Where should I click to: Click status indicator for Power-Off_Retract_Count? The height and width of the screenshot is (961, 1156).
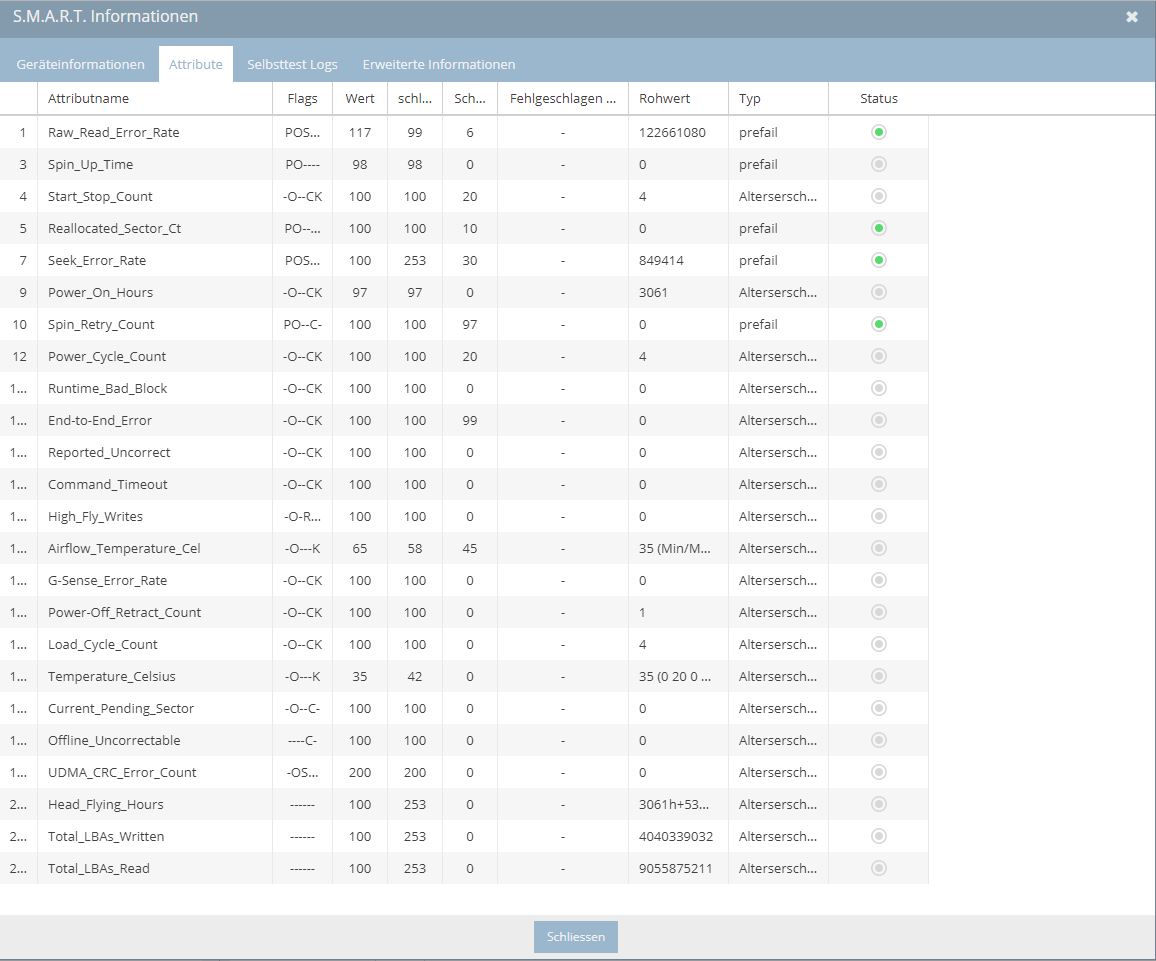[x=879, y=612]
